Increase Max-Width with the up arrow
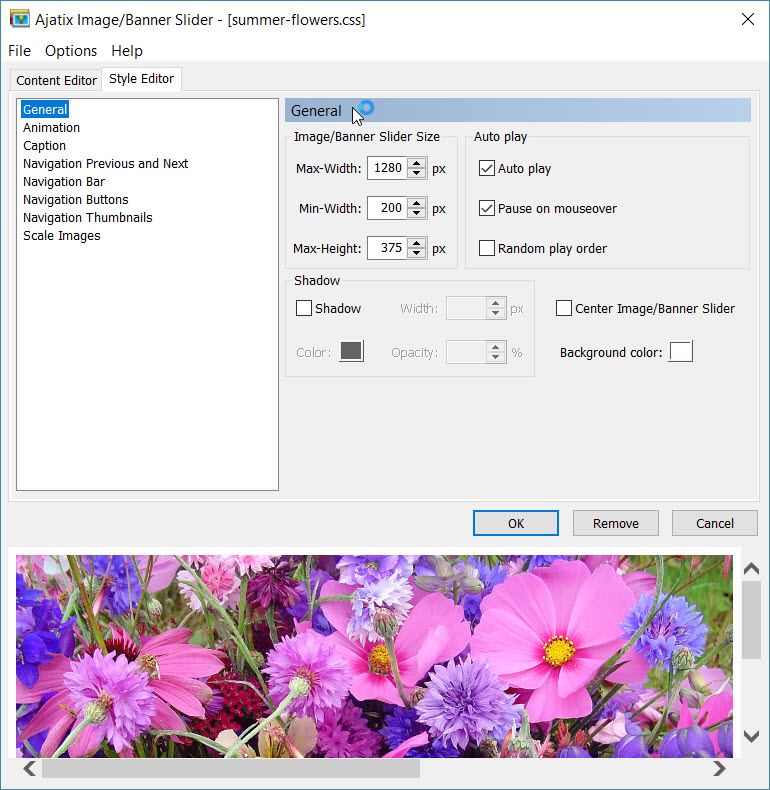This screenshot has width=770, height=790. pos(416,163)
